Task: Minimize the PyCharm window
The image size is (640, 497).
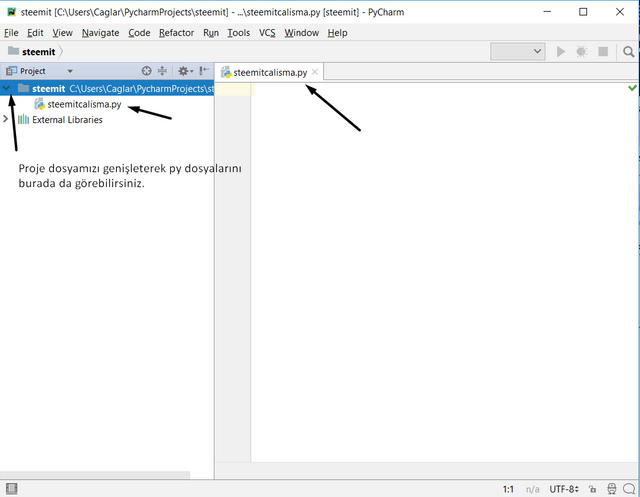Action: (x=547, y=12)
